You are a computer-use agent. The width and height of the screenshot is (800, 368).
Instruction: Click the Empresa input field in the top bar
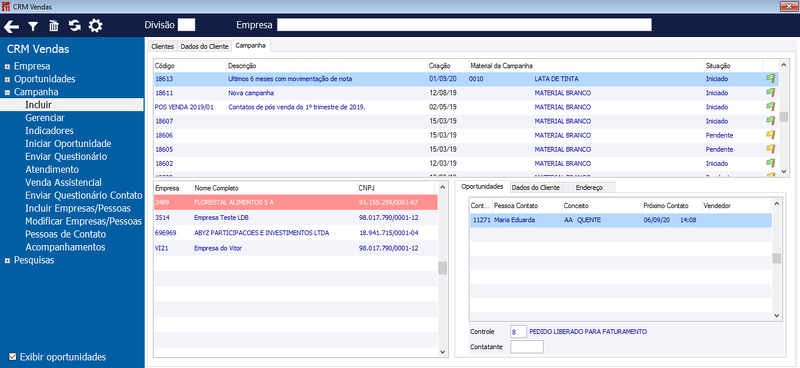[x=464, y=25]
